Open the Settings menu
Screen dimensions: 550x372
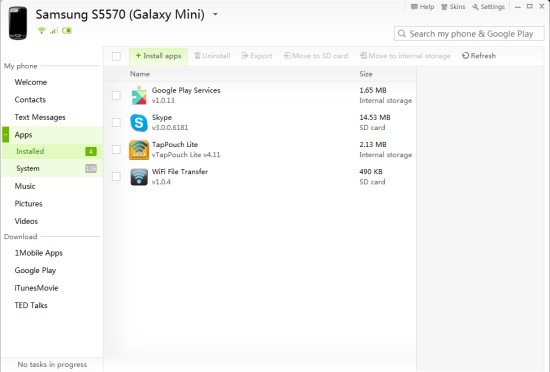(488, 7)
